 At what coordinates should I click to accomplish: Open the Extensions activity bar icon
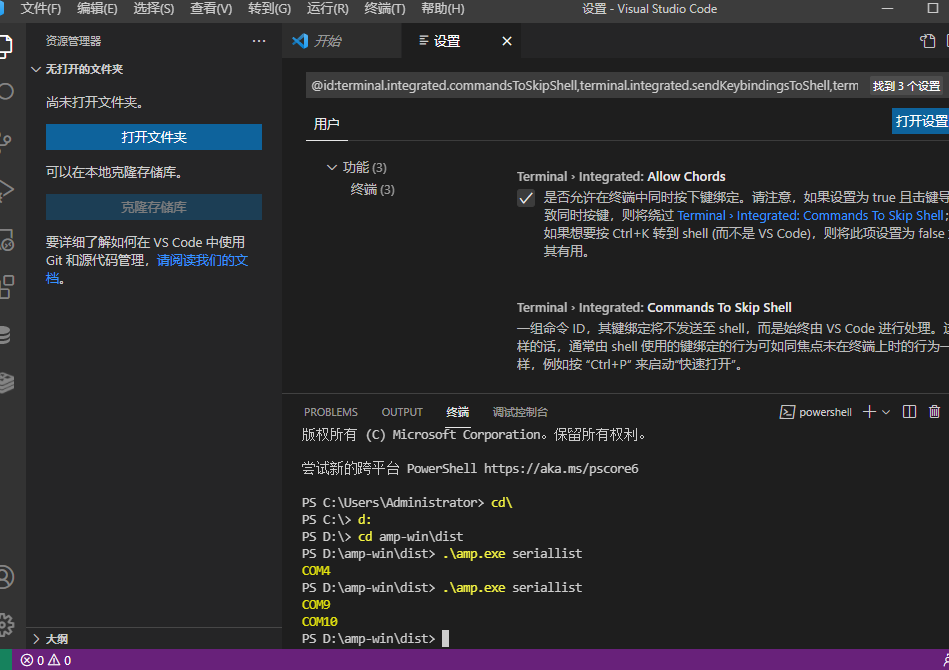point(6,287)
